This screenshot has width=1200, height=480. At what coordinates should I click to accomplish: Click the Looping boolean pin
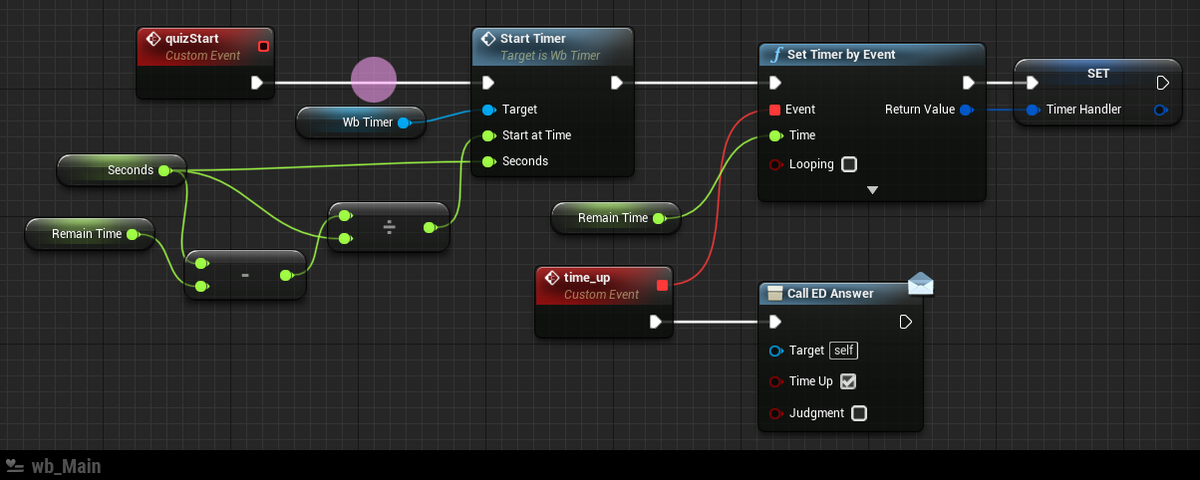pyautogui.click(x=775, y=164)
